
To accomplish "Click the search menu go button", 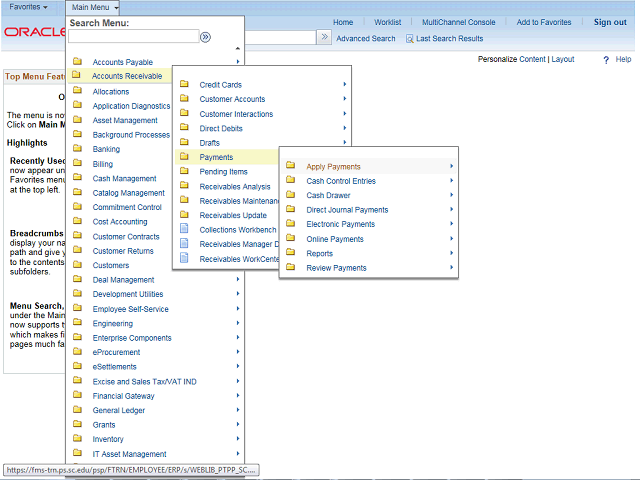I will pyautogui.click(x=205, y=37).
